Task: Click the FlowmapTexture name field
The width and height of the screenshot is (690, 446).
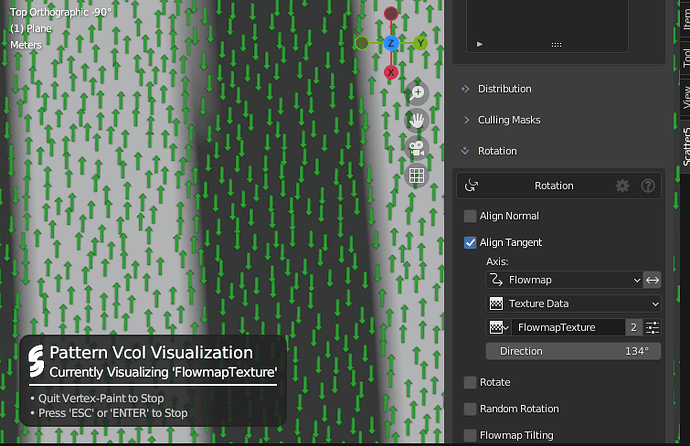Action: pos(568,327)
